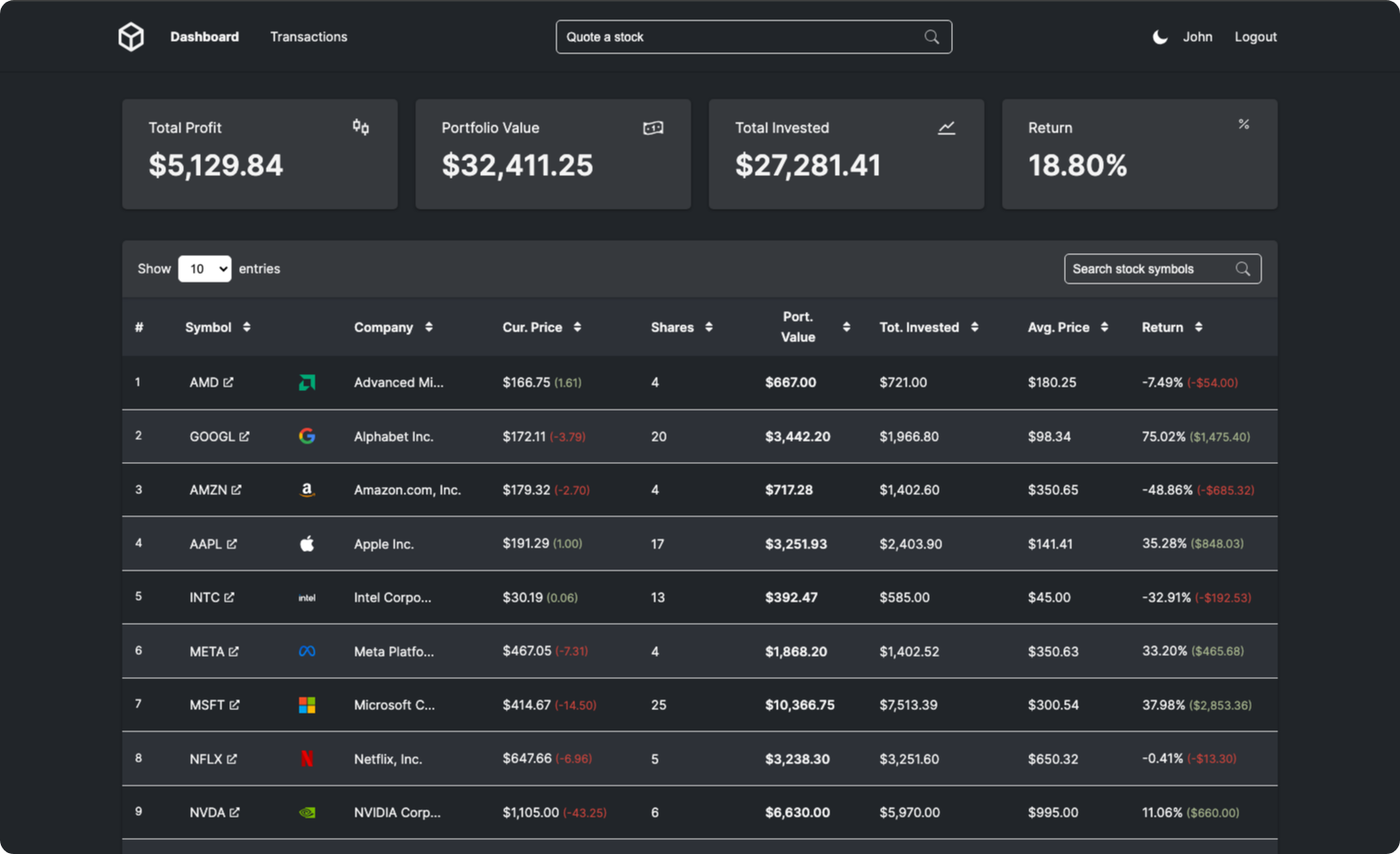Click the Total Invested chart icon
The width and height of the screenshot is (1400, 854).
[x=947, y=128]
